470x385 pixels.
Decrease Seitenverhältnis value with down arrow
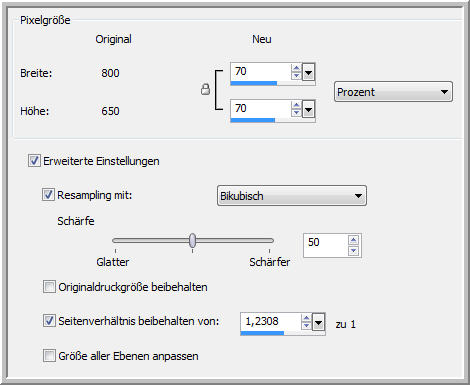tap(306, 326)
